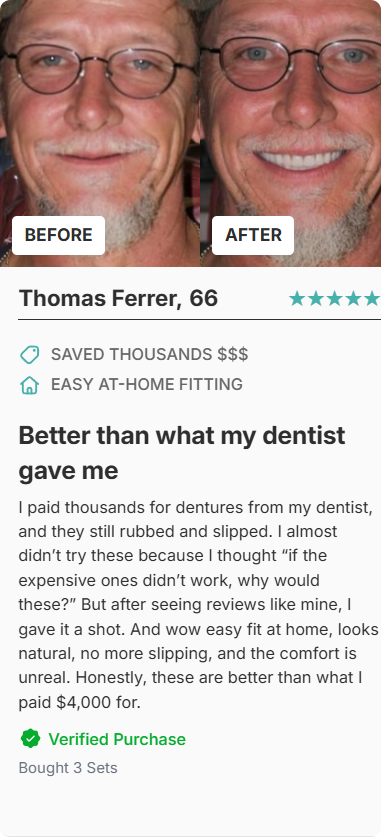
Task: Click the third rating star
Action: pyautogui.click(x=335, y=299)
